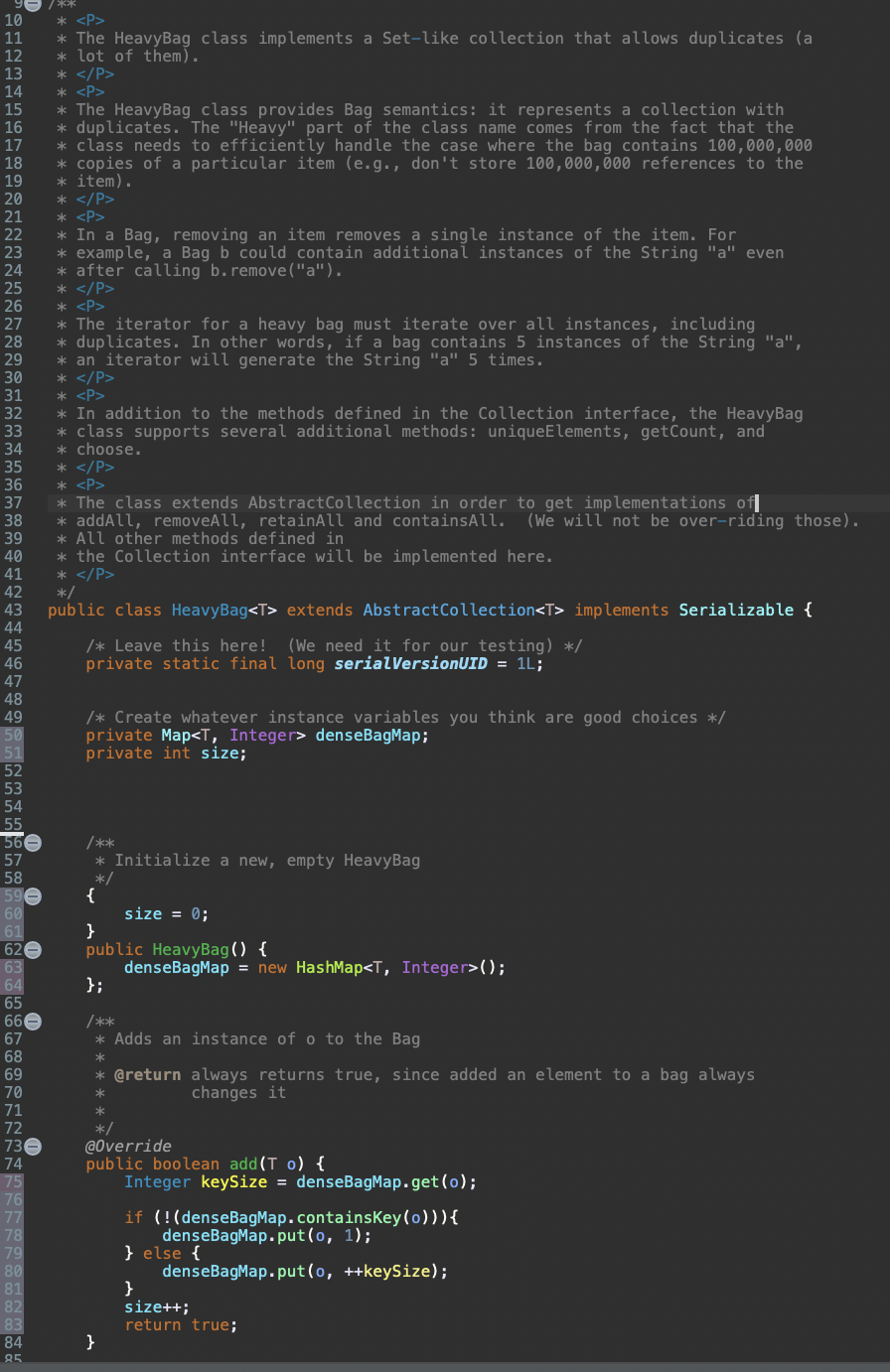Select line number 46 in the gutter
The width and height of the screenshot is (890, 1372).
pyautogui.click(x=13, y=663)
